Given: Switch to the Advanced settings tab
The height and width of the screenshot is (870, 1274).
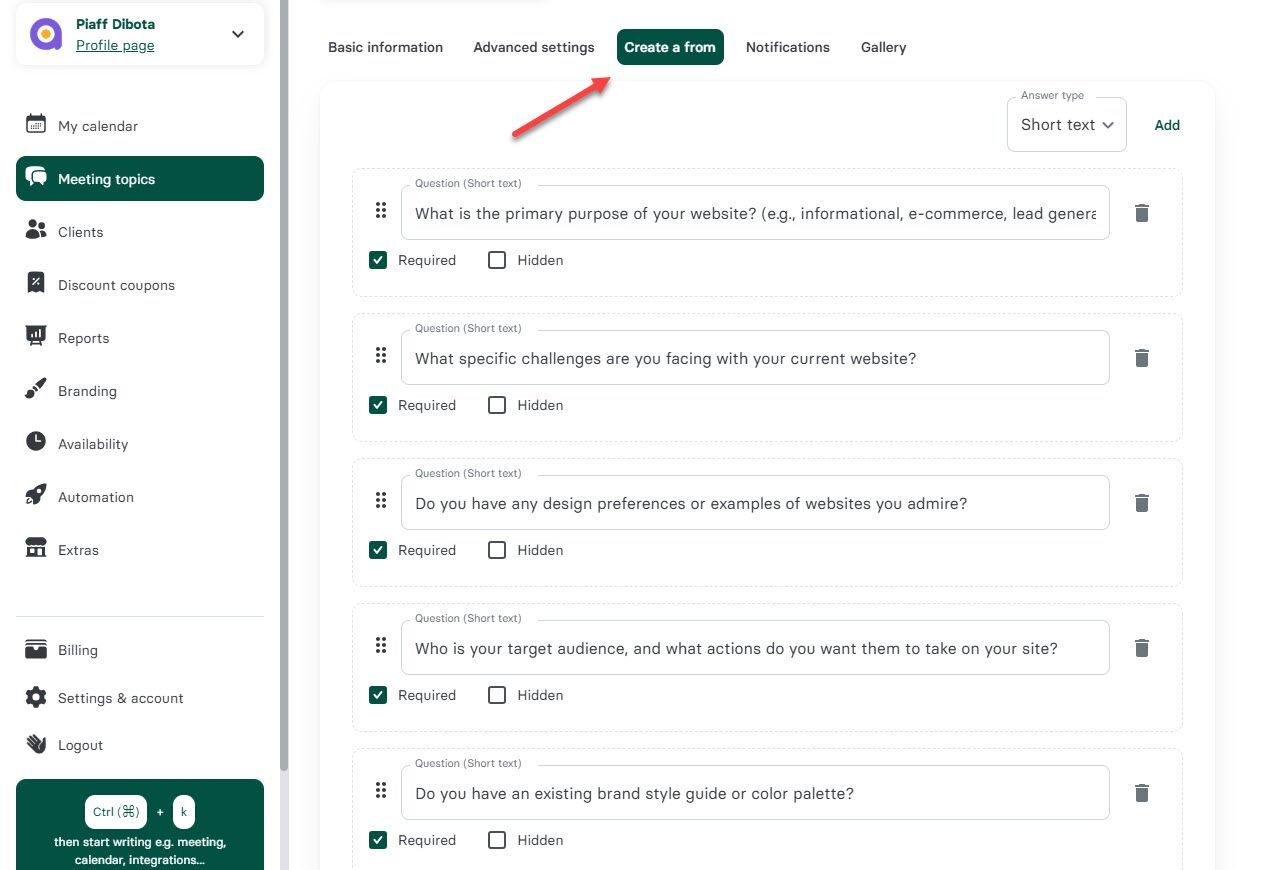Looking at the screenshot, I should click(x=534, y=47).
